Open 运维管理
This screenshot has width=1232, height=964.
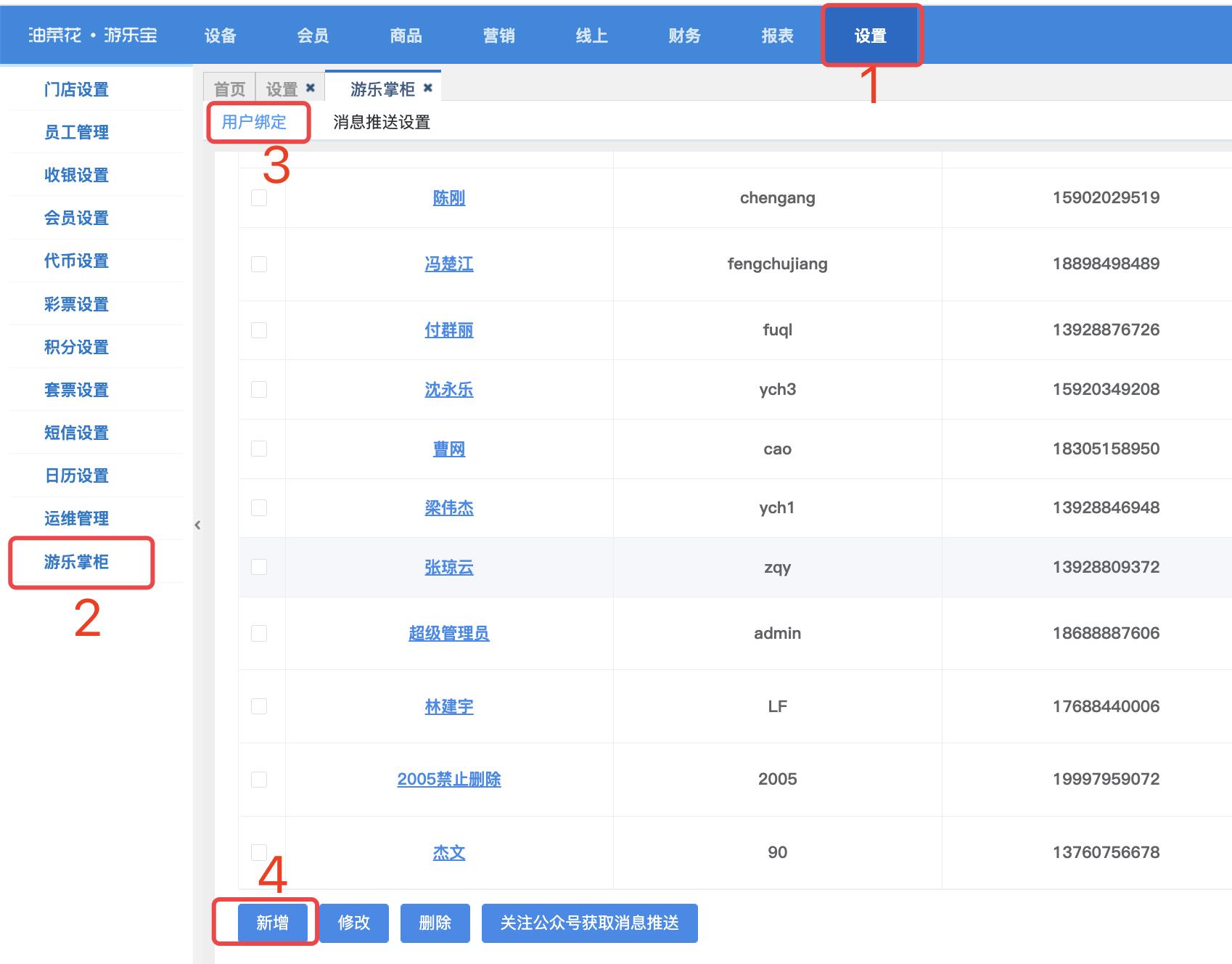pos(76,518)
